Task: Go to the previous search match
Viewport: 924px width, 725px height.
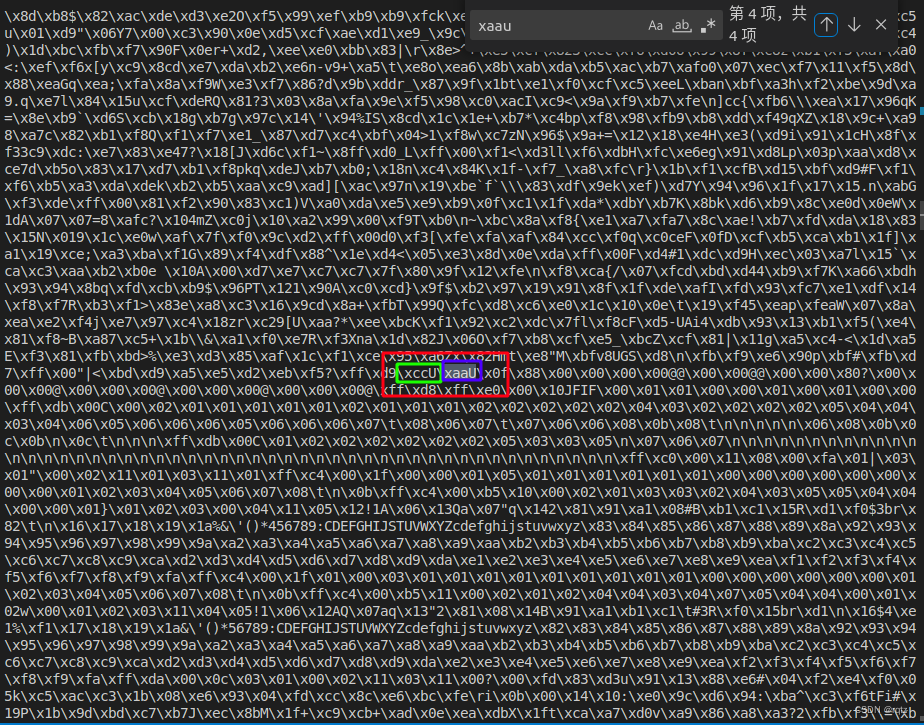Action: [826, 25]
